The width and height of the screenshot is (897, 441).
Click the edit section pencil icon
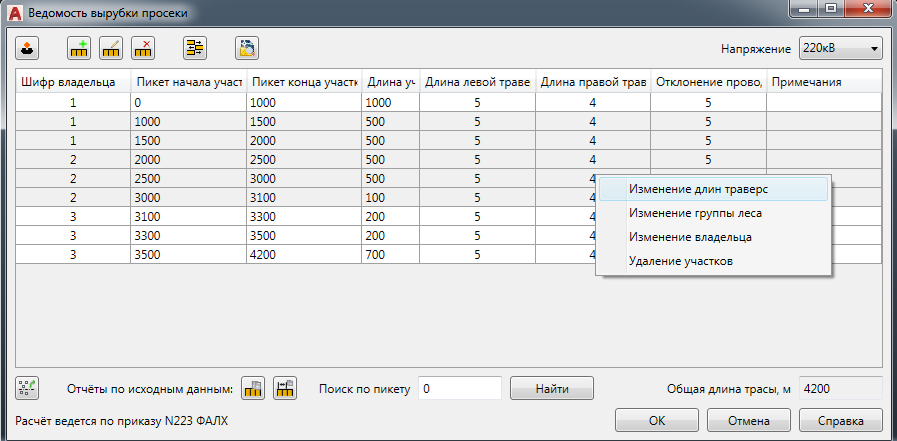[111, 48]
